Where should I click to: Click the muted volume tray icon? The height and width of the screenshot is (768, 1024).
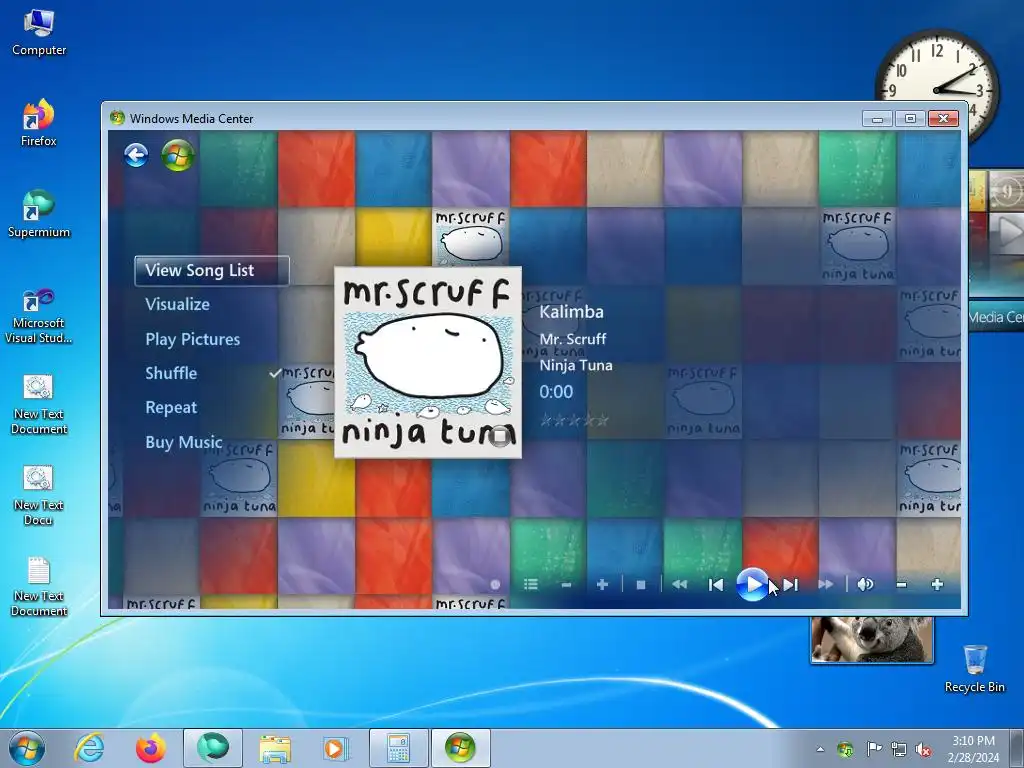coord(923,749)
